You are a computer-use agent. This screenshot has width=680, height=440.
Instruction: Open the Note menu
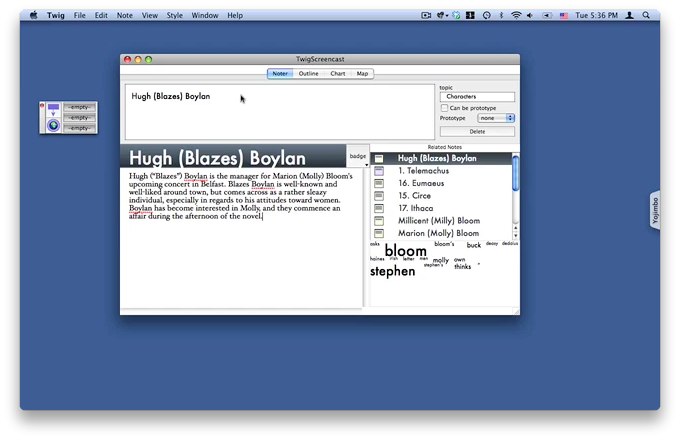click(x=124, y=15)
